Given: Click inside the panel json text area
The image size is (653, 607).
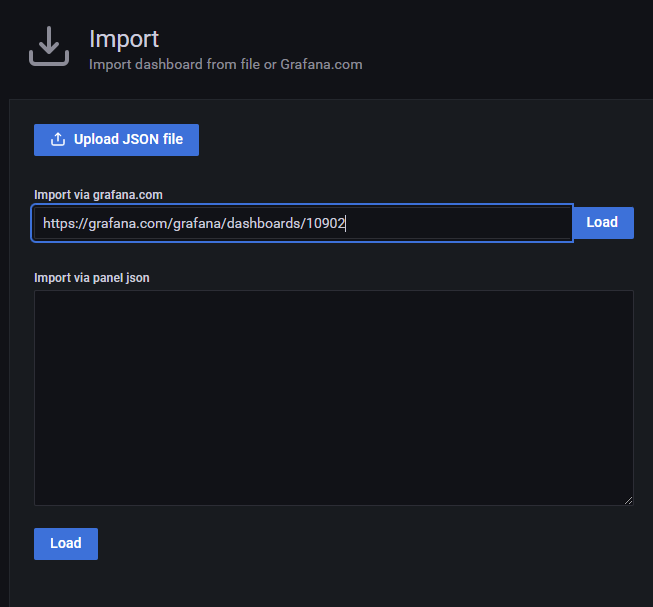Looking at the screenshot, I should 333,398.
